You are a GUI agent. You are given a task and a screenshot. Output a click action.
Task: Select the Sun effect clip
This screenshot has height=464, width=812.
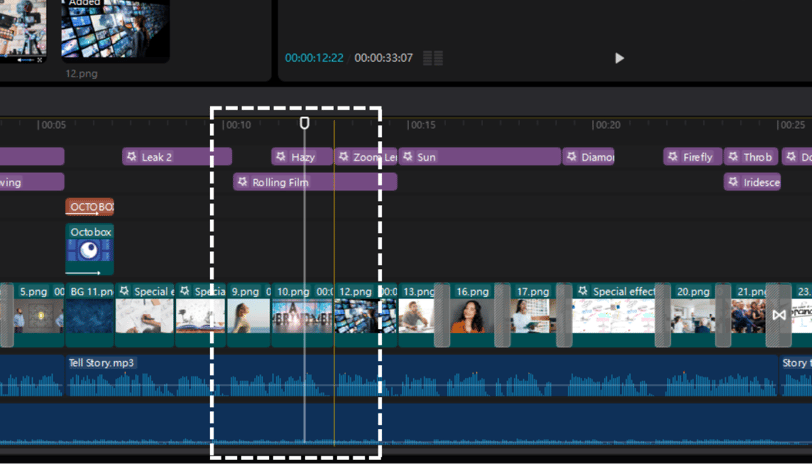480,157
